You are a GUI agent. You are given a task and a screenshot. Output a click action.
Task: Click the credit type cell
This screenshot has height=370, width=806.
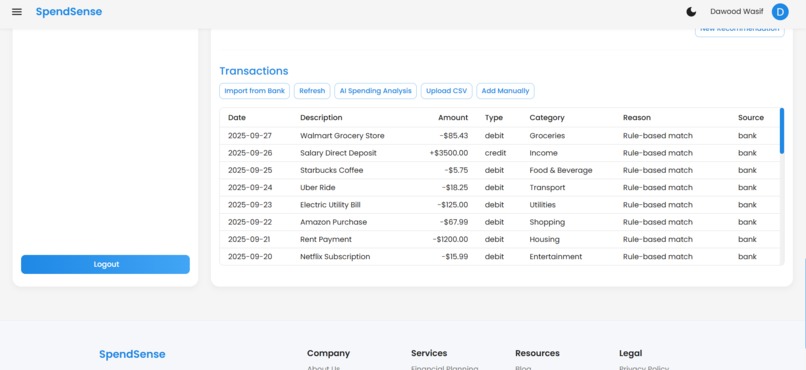pyautogui.click(x=496, y=153)
